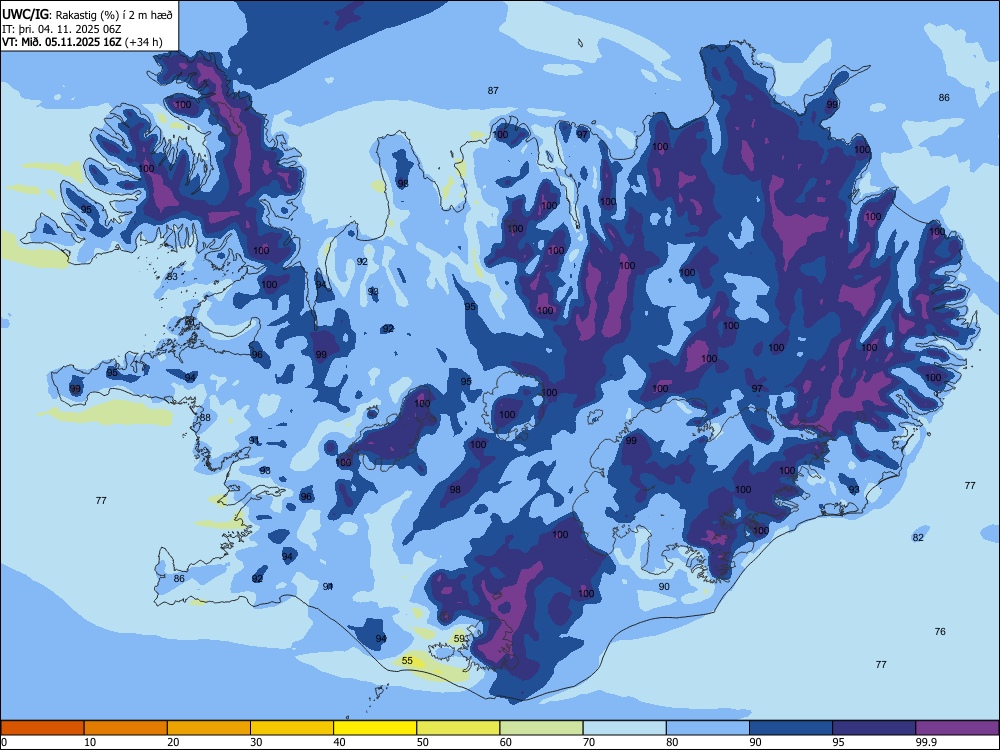Click the dark orange 0–10 legend swatch
The image size is (1000, 750).
[42, 728]
